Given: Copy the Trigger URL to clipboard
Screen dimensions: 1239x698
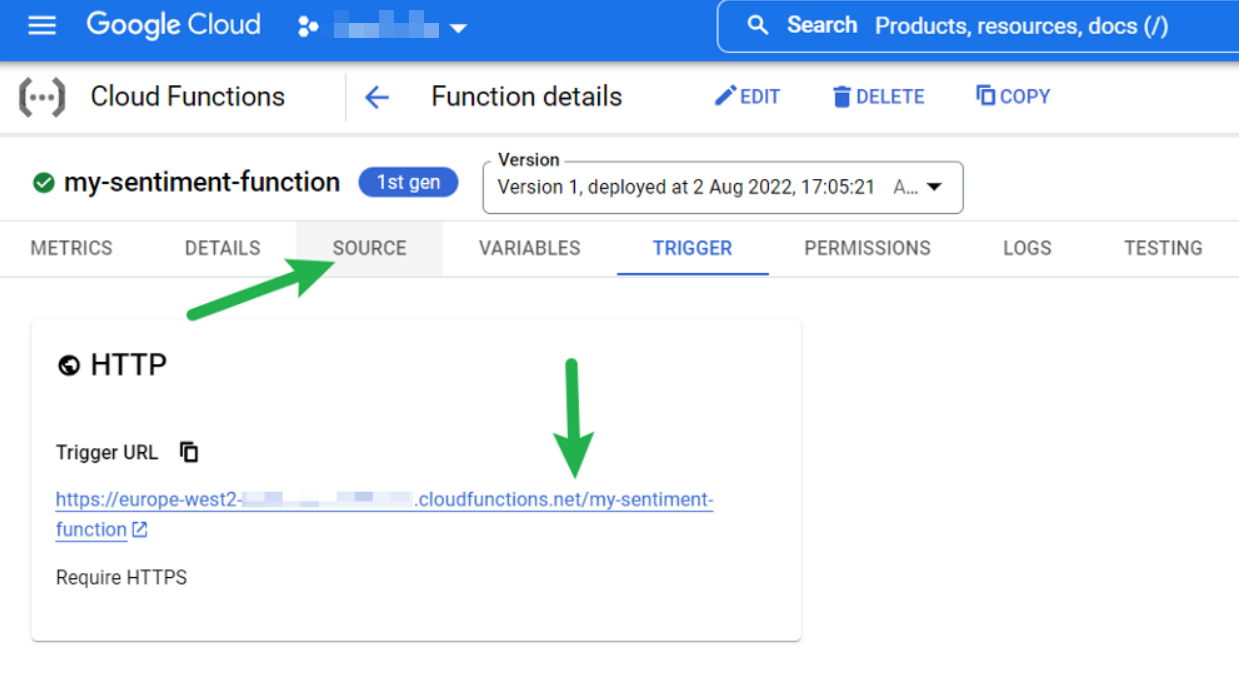Looking at the screenshot, I should point(189,452).
